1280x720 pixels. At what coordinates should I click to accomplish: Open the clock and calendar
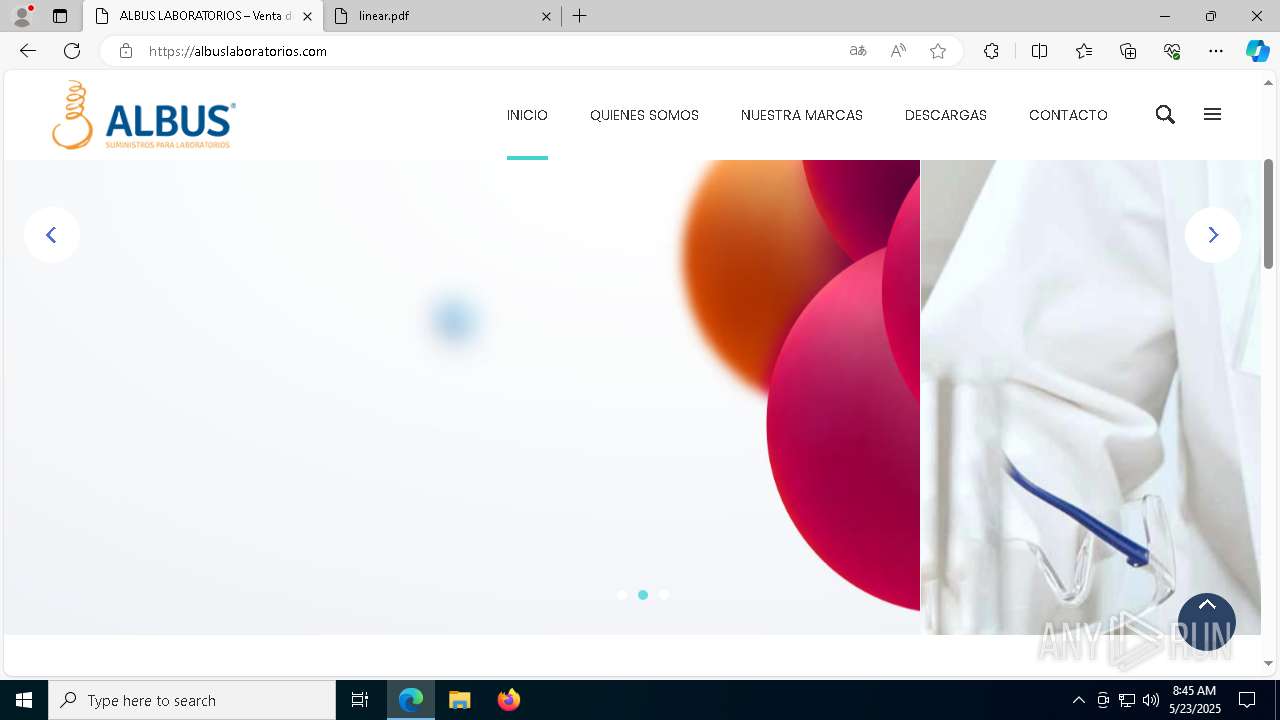click(x=1194, y=700)
